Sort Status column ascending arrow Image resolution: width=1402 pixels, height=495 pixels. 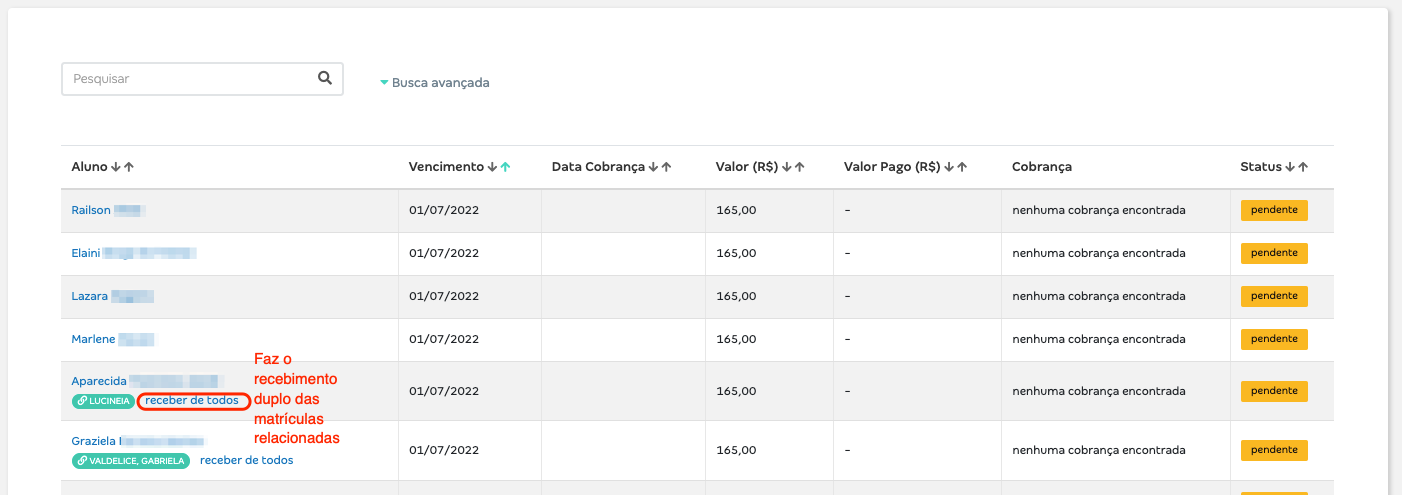(1303, 167)
